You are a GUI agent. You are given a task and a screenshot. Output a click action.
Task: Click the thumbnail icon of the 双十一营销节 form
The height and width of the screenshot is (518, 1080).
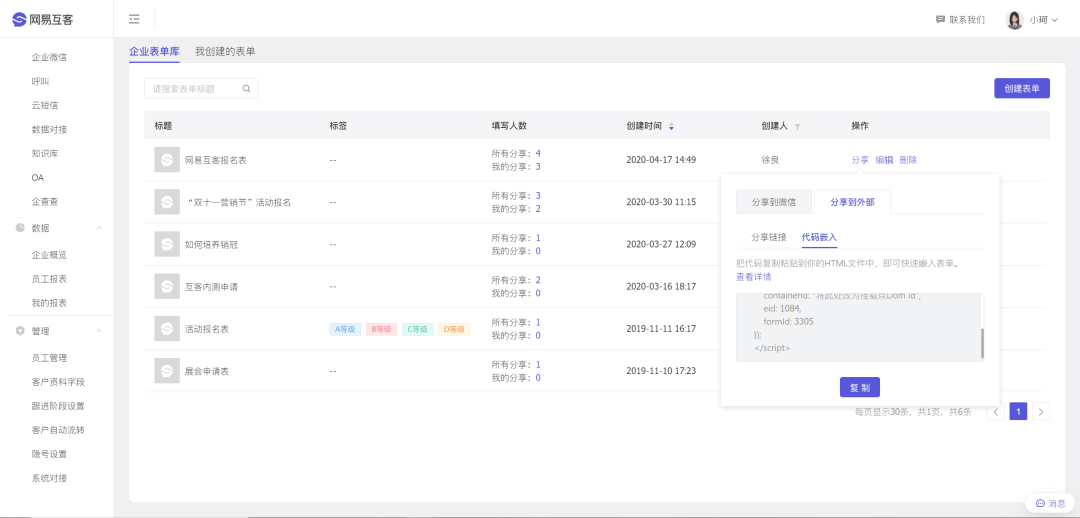166,203
